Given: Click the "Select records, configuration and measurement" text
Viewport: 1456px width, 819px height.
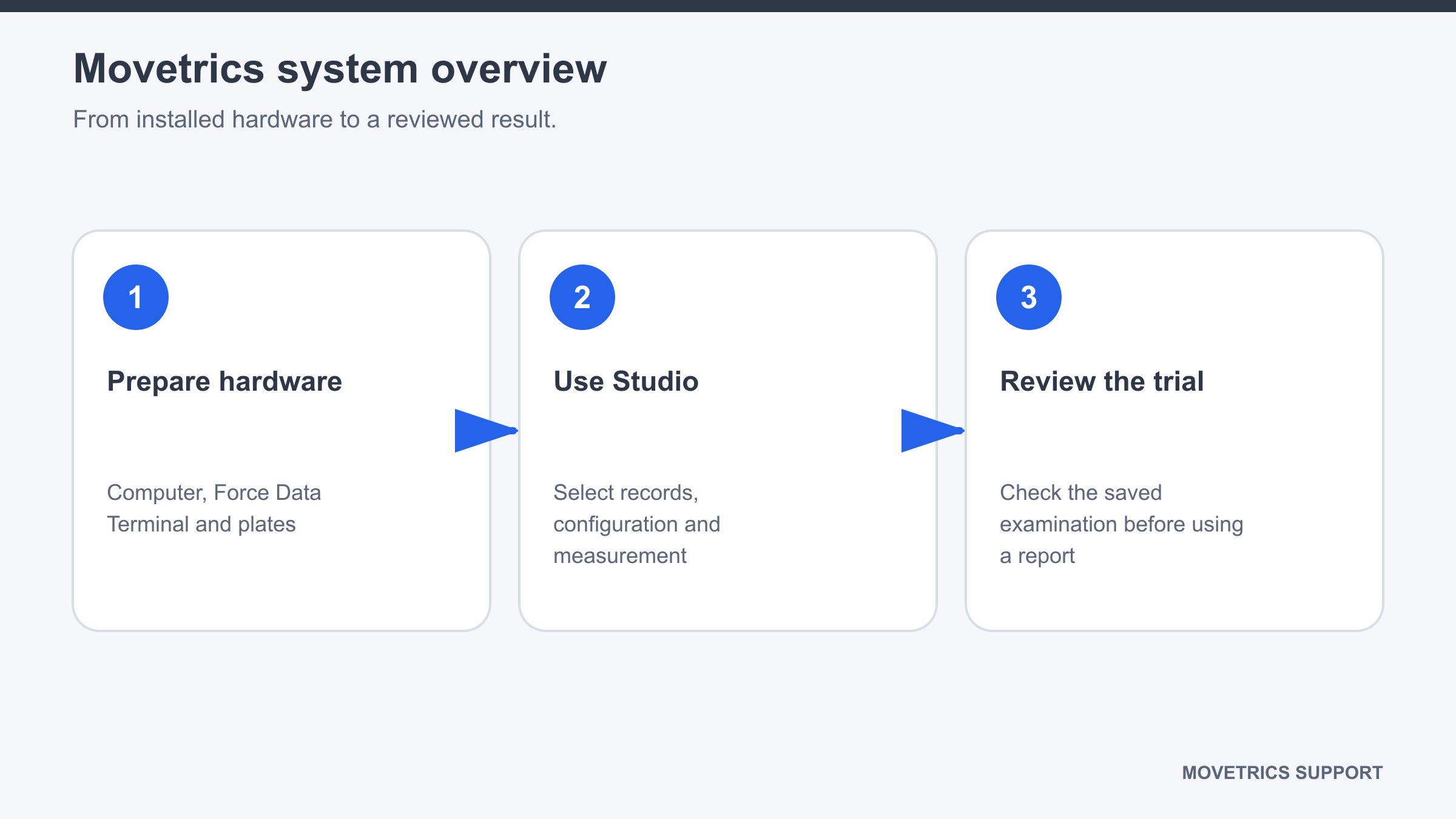Looking at the screenshot, I should (637, 524).
